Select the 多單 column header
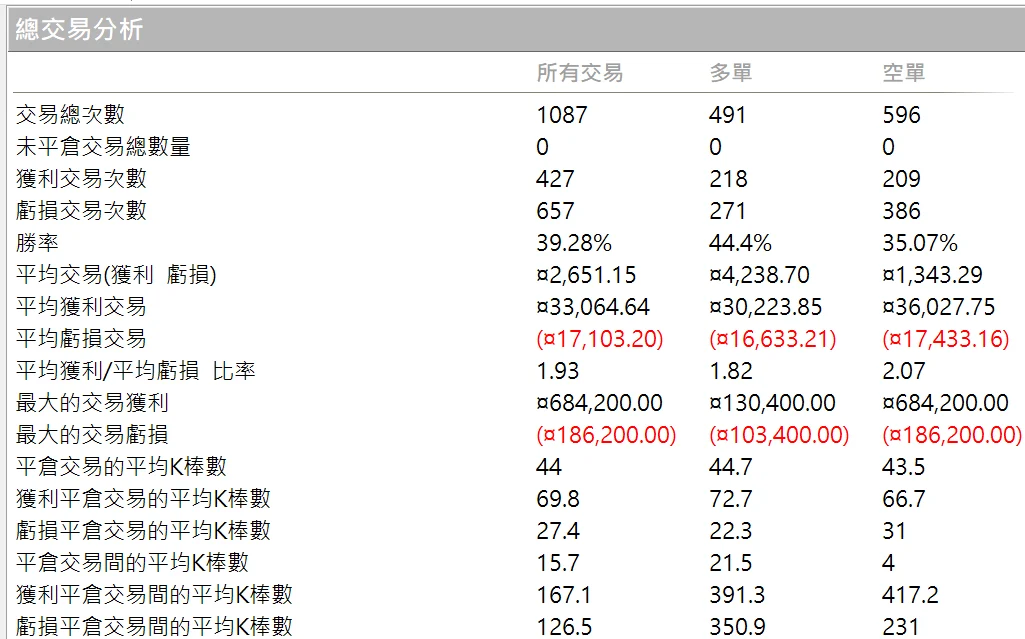 pos(731,73)
